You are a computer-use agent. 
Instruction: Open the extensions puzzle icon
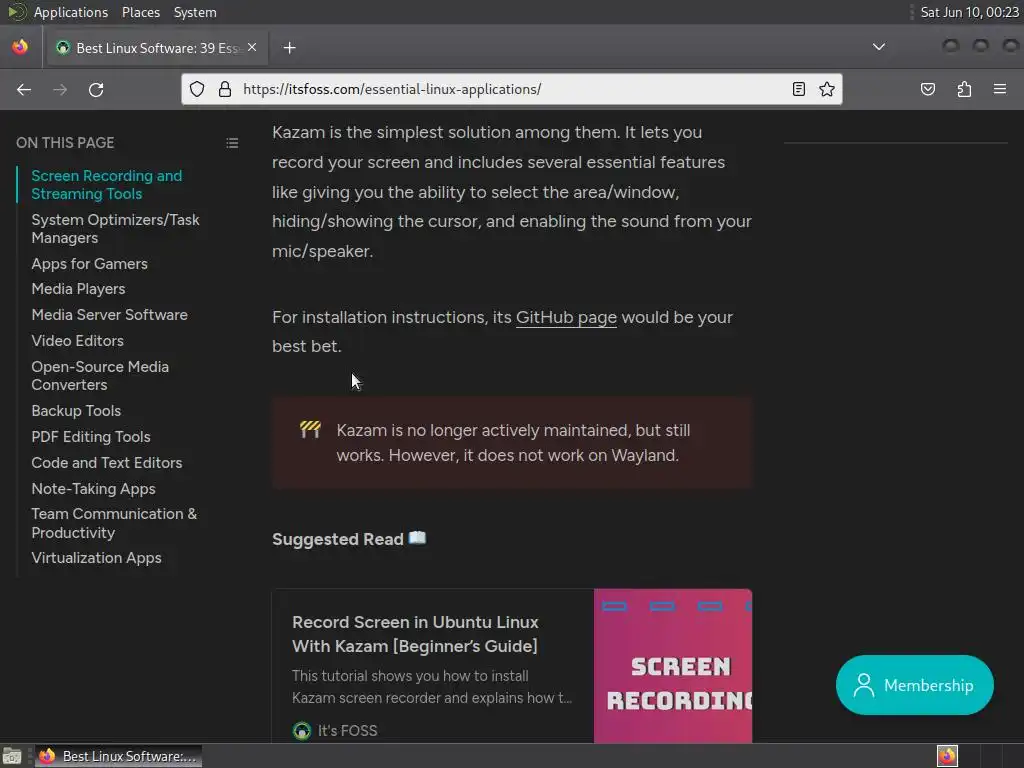[x=964, y=89]
